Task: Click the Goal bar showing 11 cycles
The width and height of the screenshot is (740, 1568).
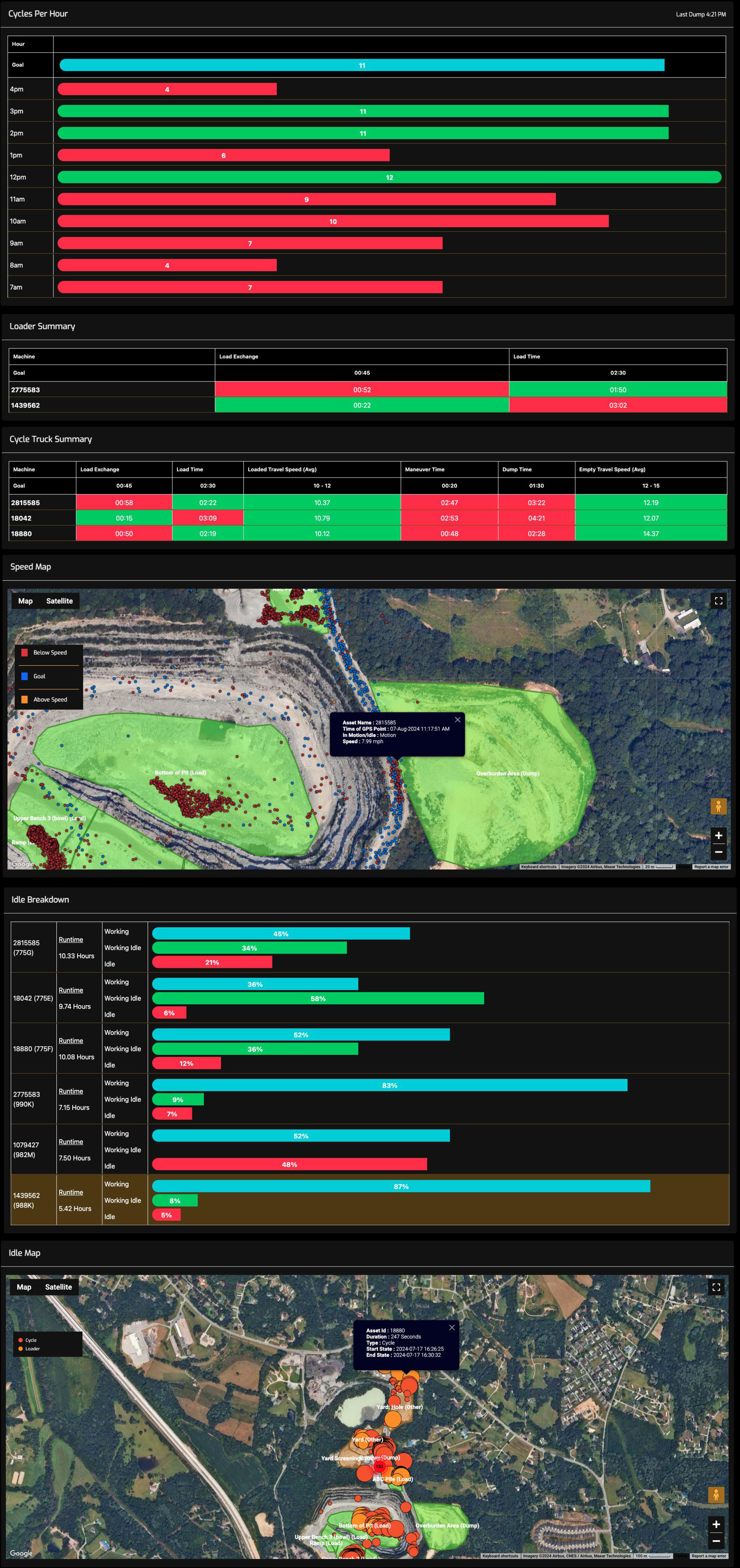Action: point(362,65)
